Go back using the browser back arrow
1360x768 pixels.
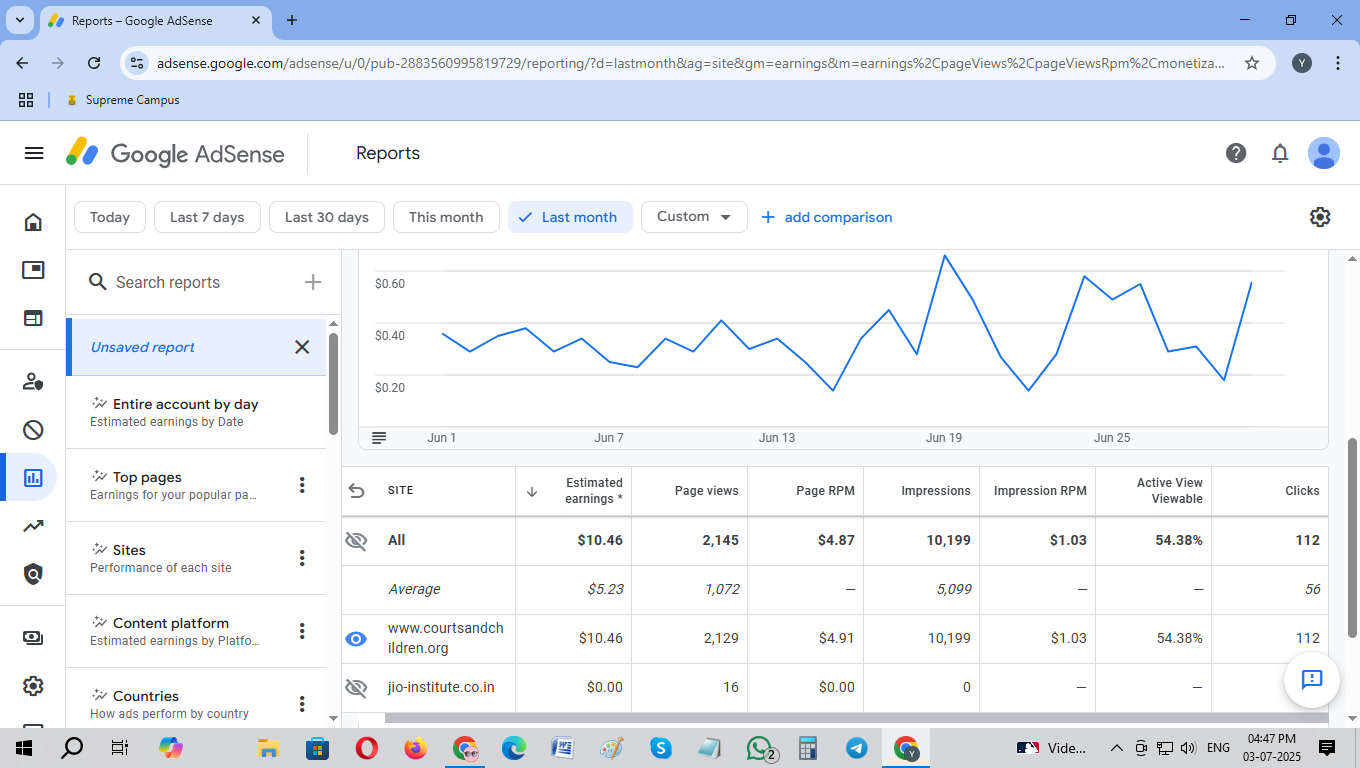[23, 63]
